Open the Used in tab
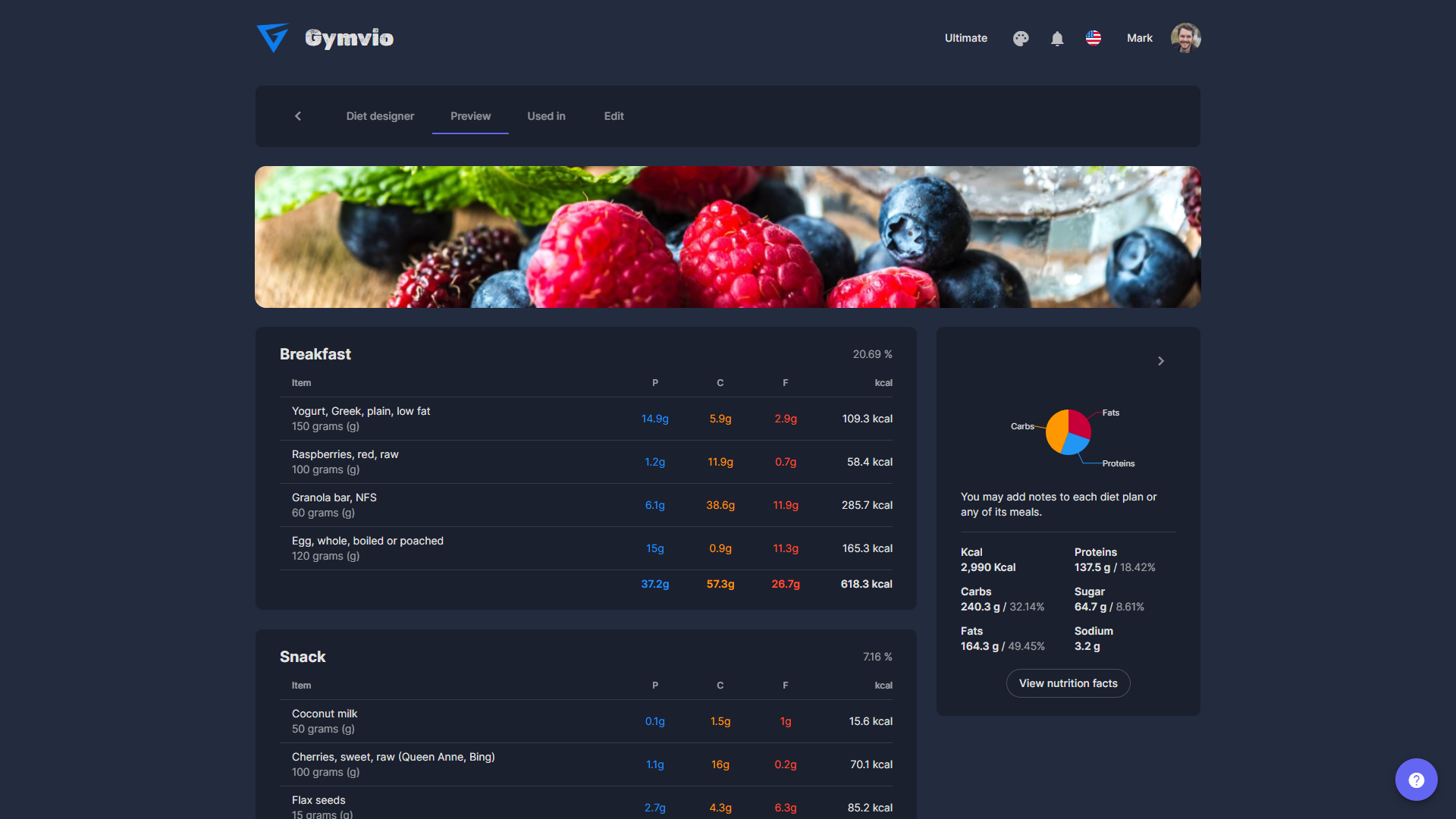Image resolution: width=1456 pixels, height=819 pixels. [x=546, y=116]
